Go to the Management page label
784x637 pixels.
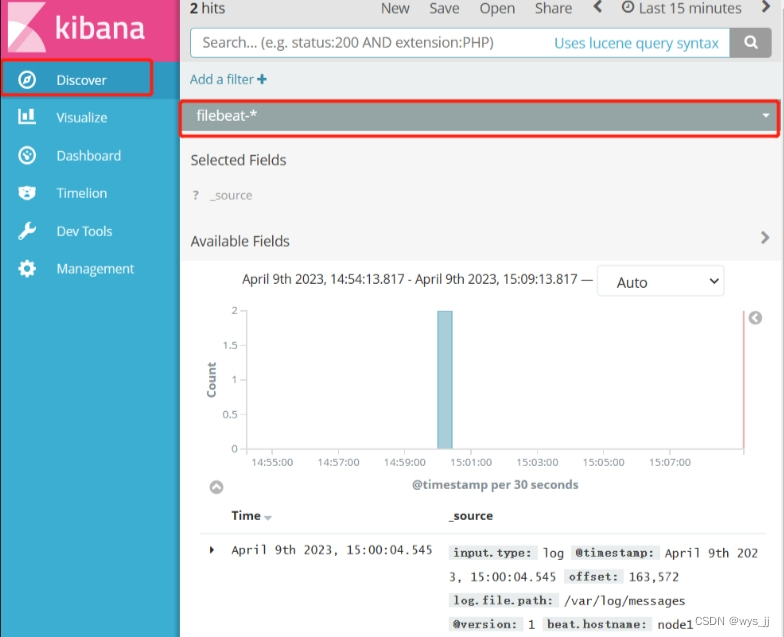pos(95,269)
